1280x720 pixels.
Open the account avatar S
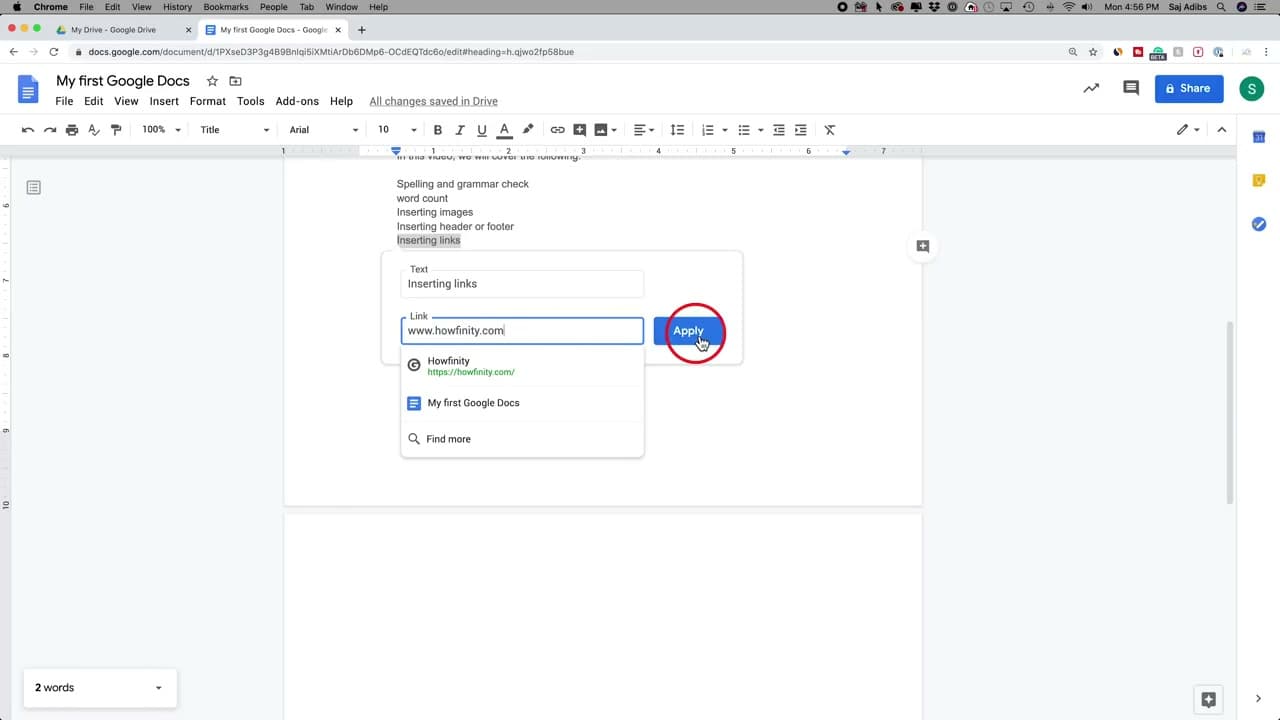coord(1251,88)
